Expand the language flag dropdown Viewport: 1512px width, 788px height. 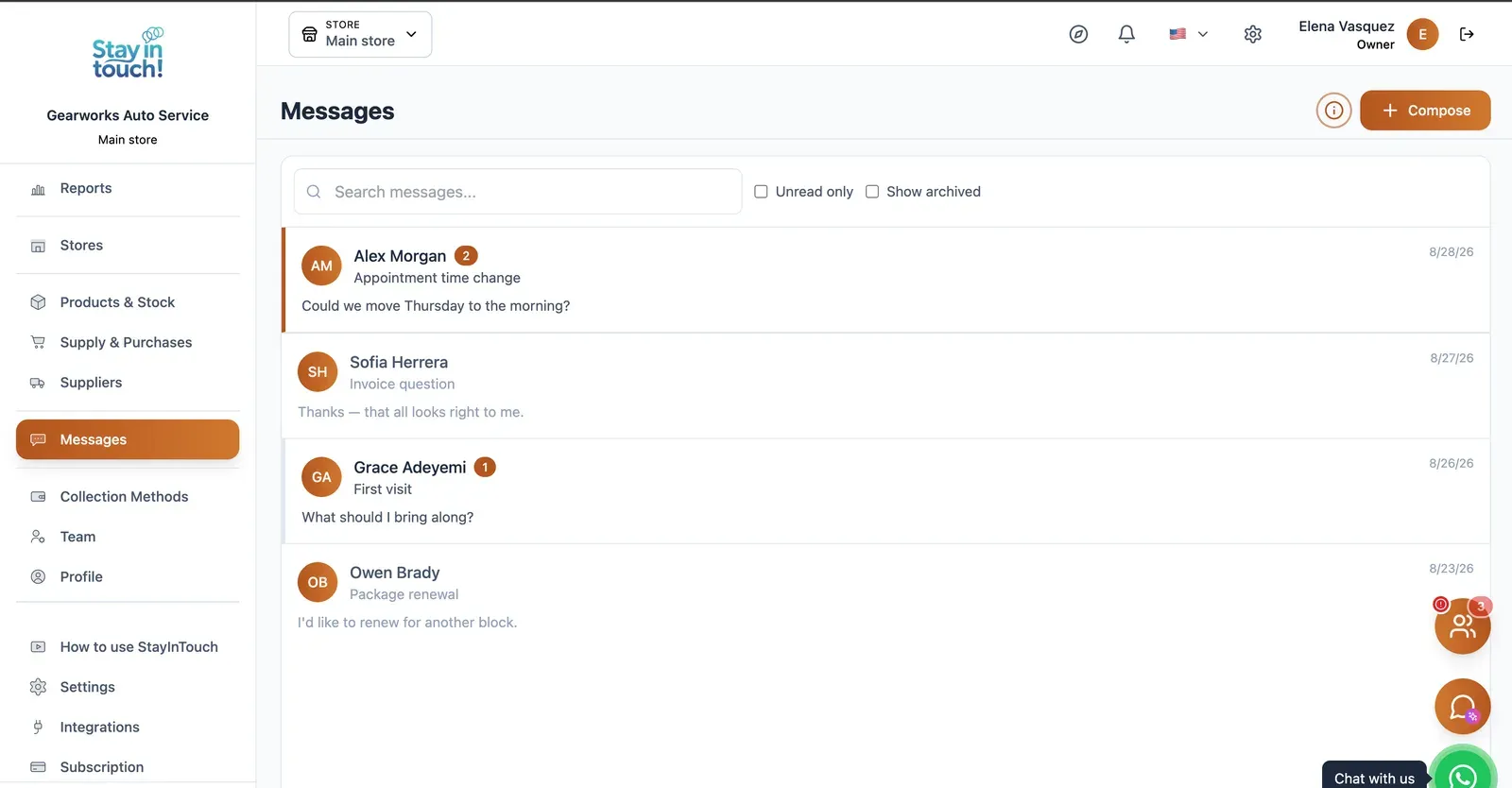[1189, 34]
